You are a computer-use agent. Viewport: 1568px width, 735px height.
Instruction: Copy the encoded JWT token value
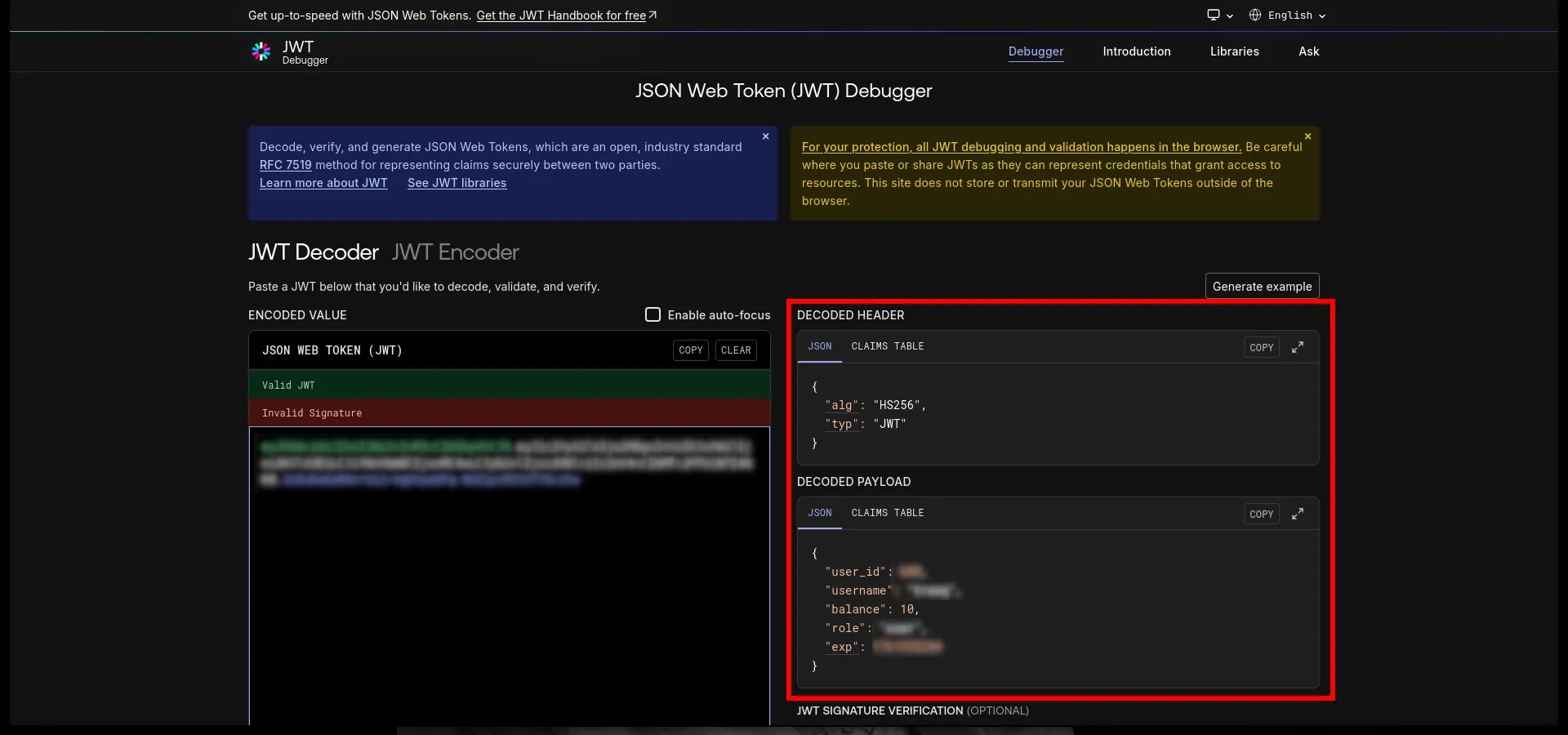click(690, 350)
